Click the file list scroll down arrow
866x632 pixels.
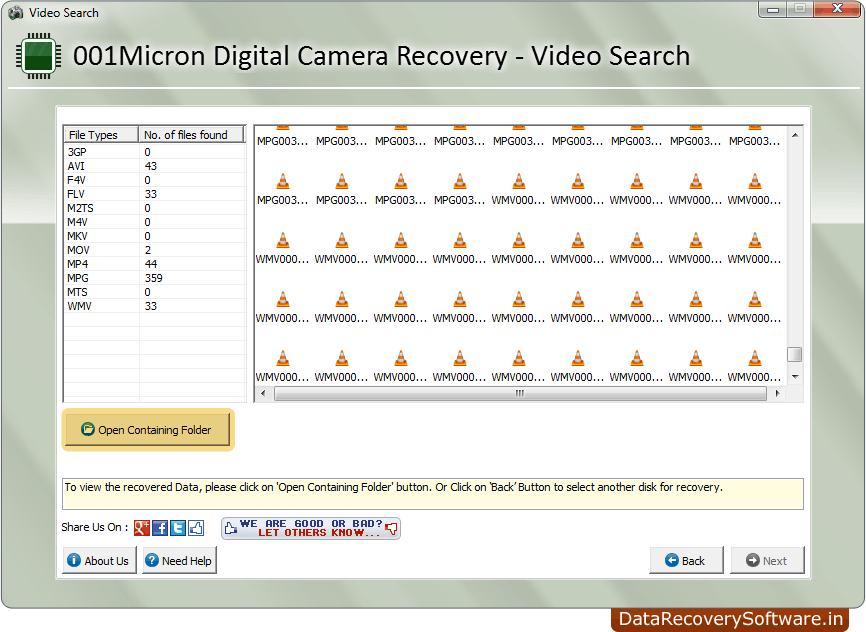[795, 377]
